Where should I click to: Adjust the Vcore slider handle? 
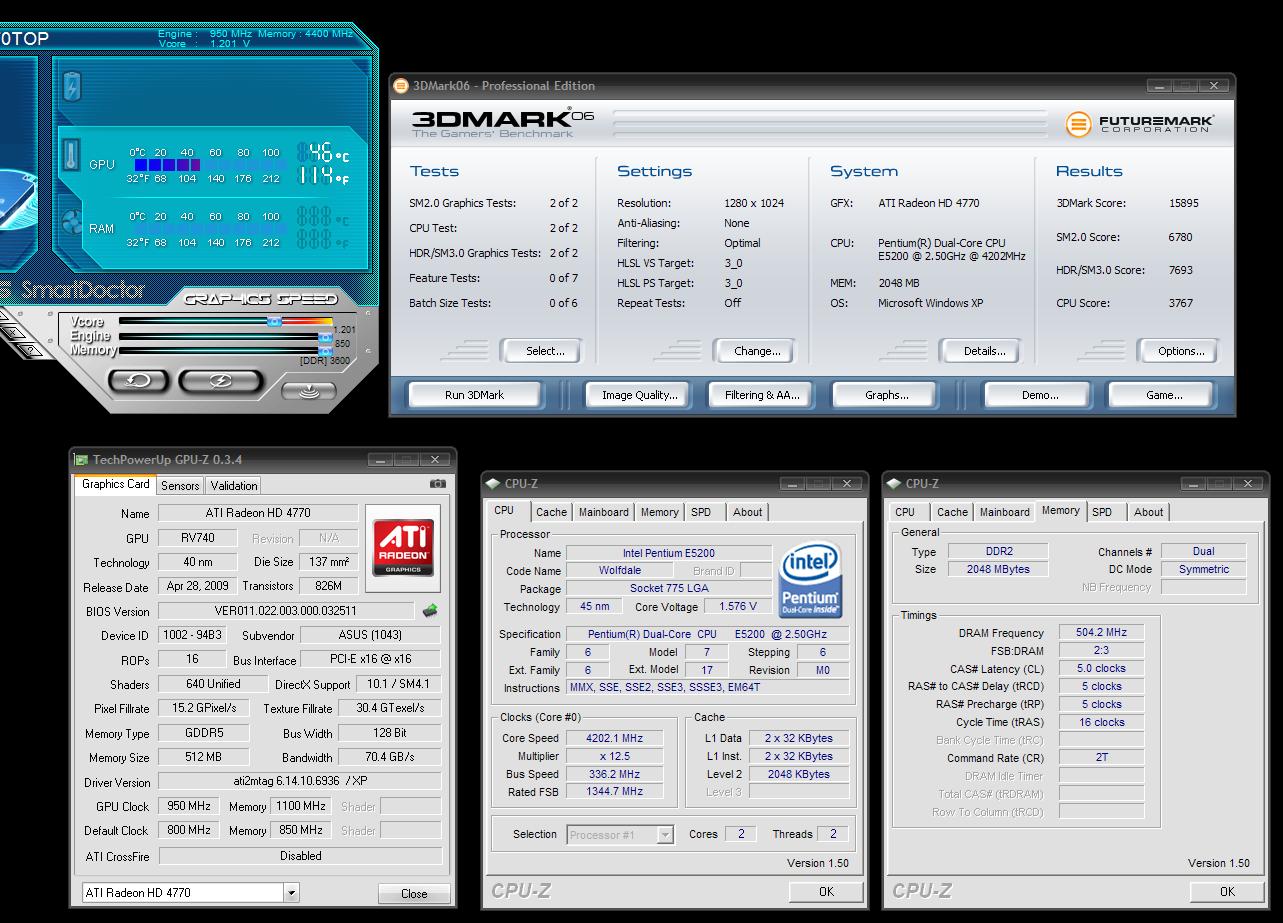(x=274, y=321)
